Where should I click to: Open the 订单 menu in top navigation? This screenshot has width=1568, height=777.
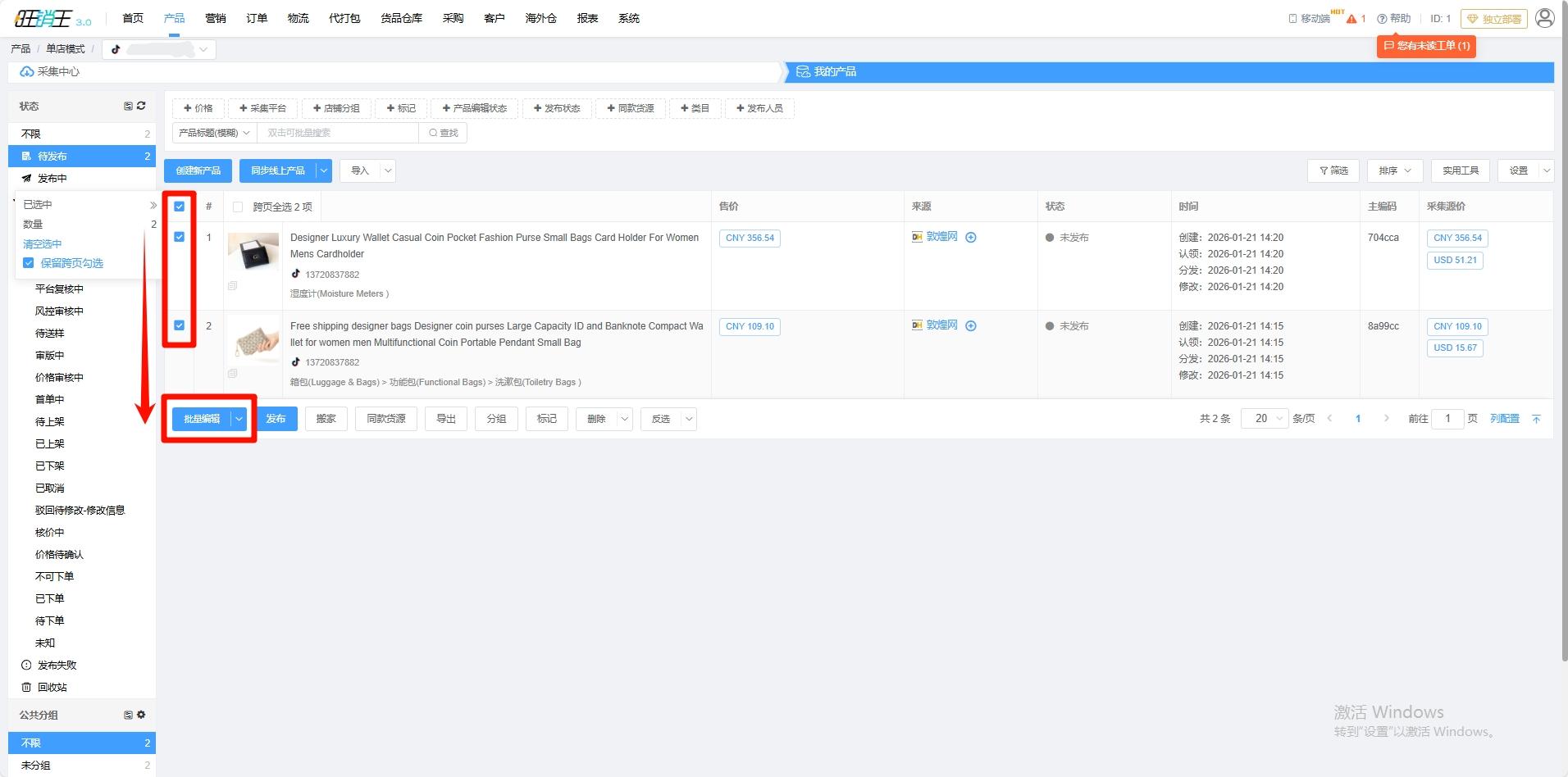coord(257,18)
